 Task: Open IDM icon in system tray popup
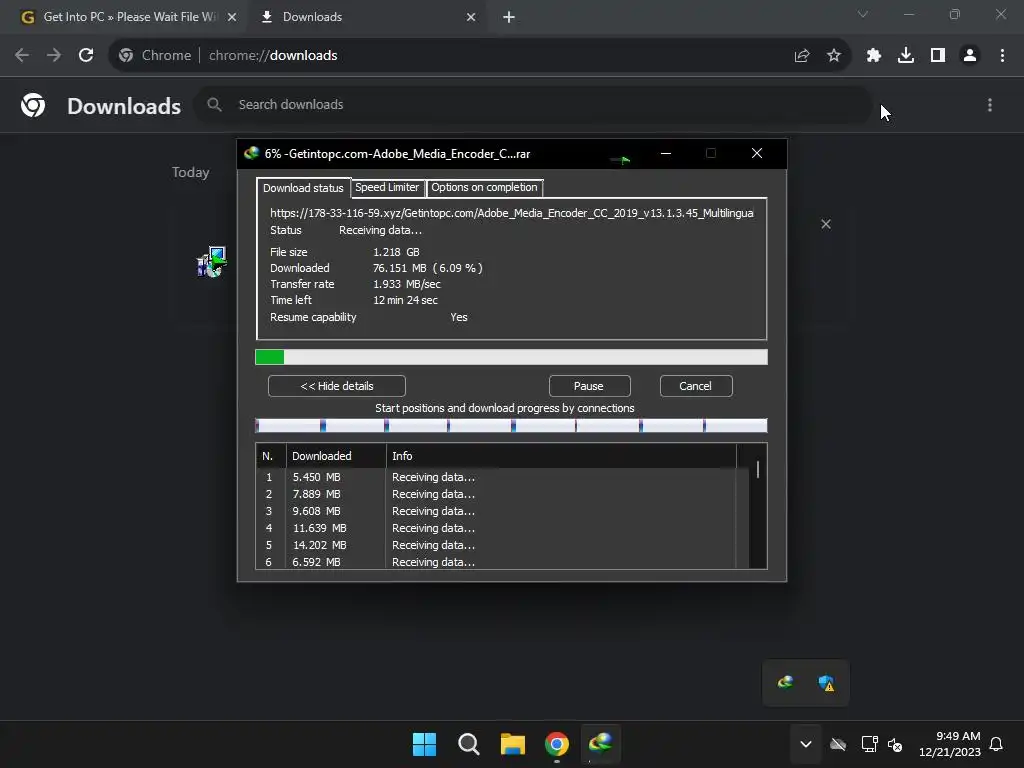(x=786, y=683)
